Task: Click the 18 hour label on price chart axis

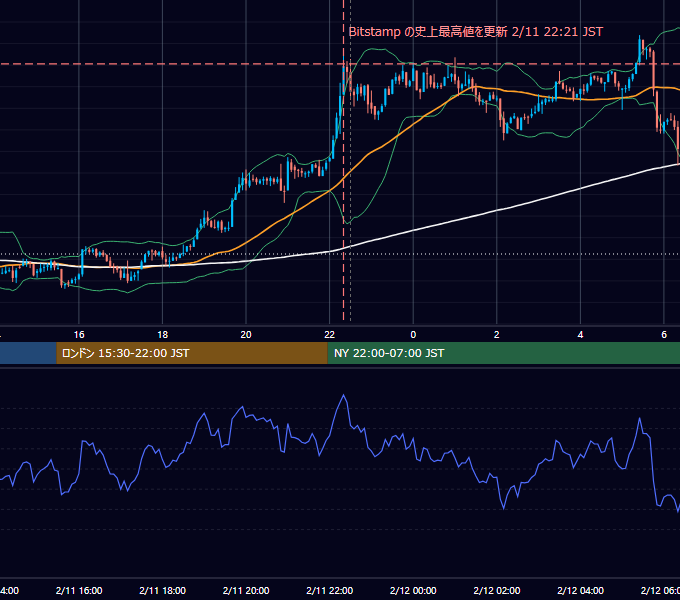Action: pos(162,335)
